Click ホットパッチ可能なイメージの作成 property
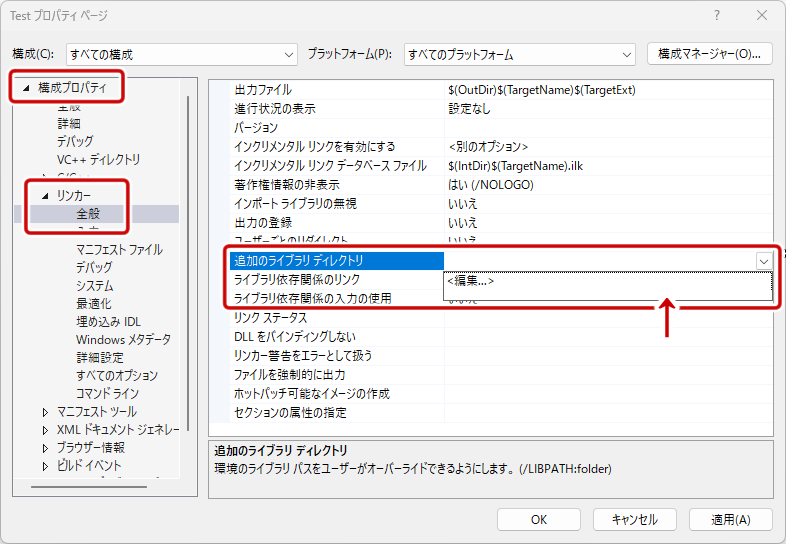 [312, 394]
